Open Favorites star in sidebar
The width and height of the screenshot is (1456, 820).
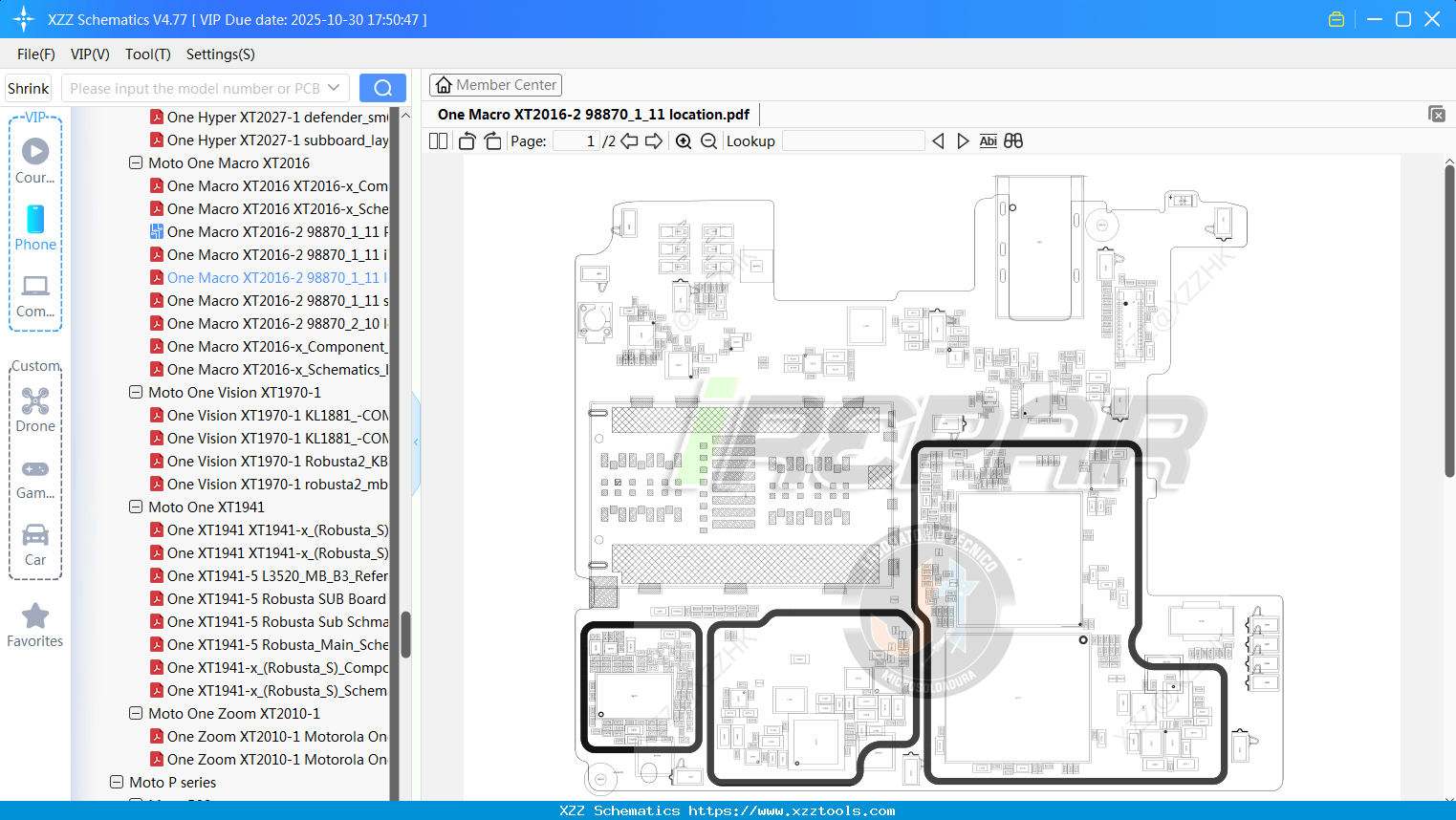coord(35,625)
